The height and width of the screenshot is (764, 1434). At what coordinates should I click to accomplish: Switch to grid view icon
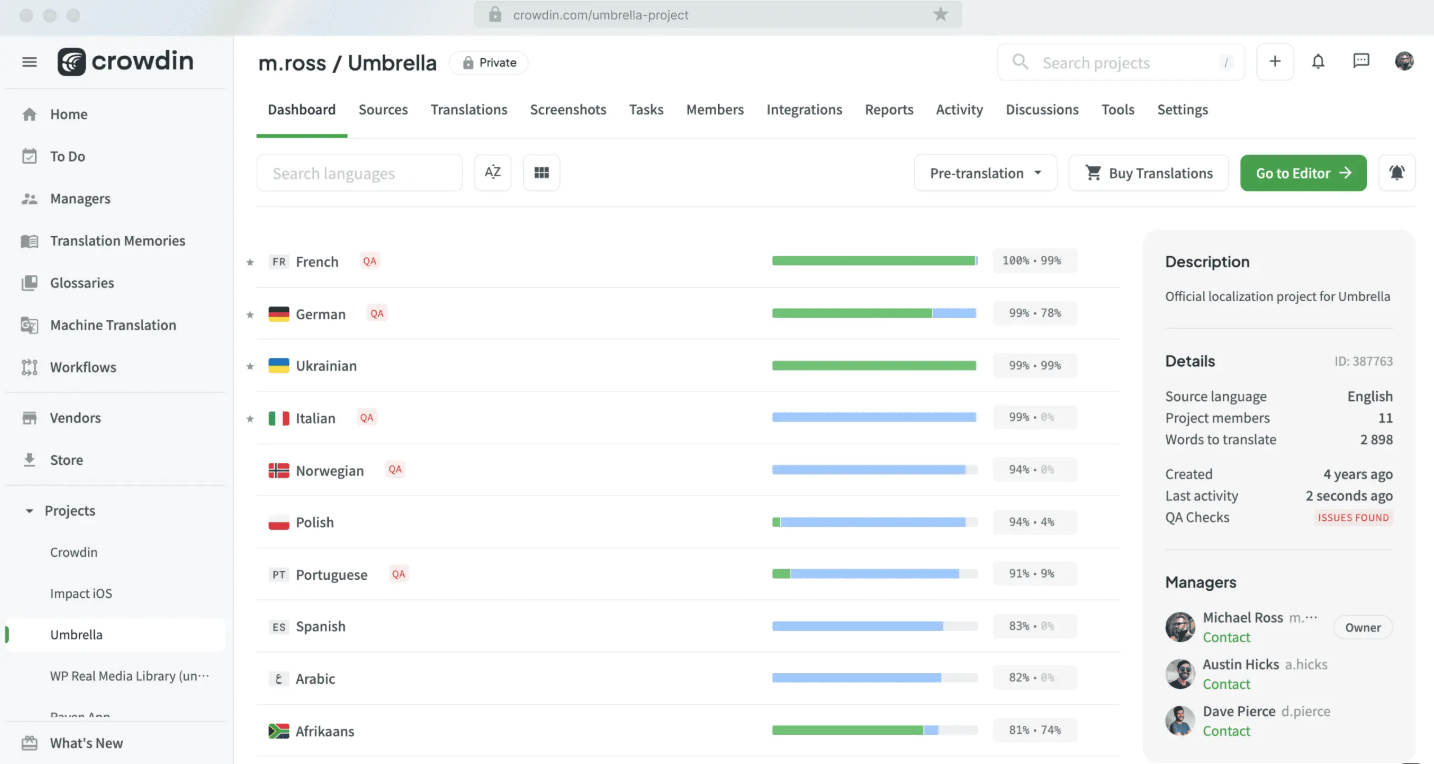pos(542,173)
